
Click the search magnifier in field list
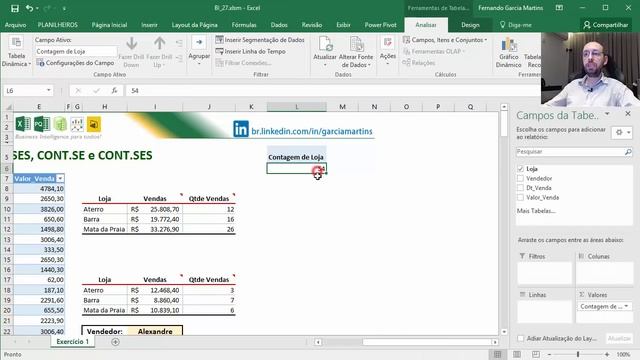click(628, 152)
